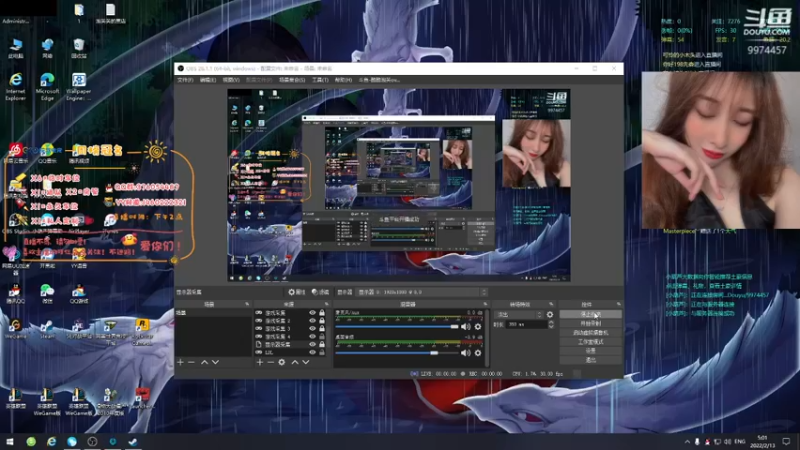Adjust the 时长 duration stepper arrows

[x=551, y=324]
